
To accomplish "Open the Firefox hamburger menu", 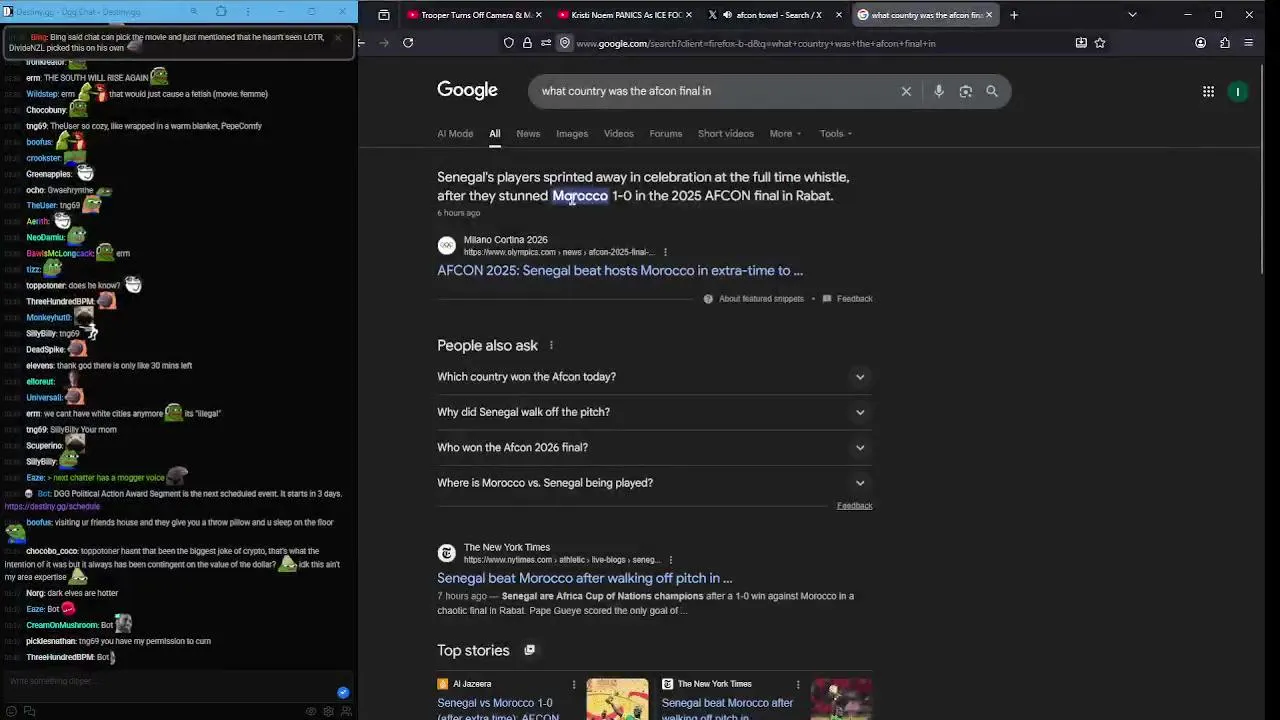I will 1248,43.
